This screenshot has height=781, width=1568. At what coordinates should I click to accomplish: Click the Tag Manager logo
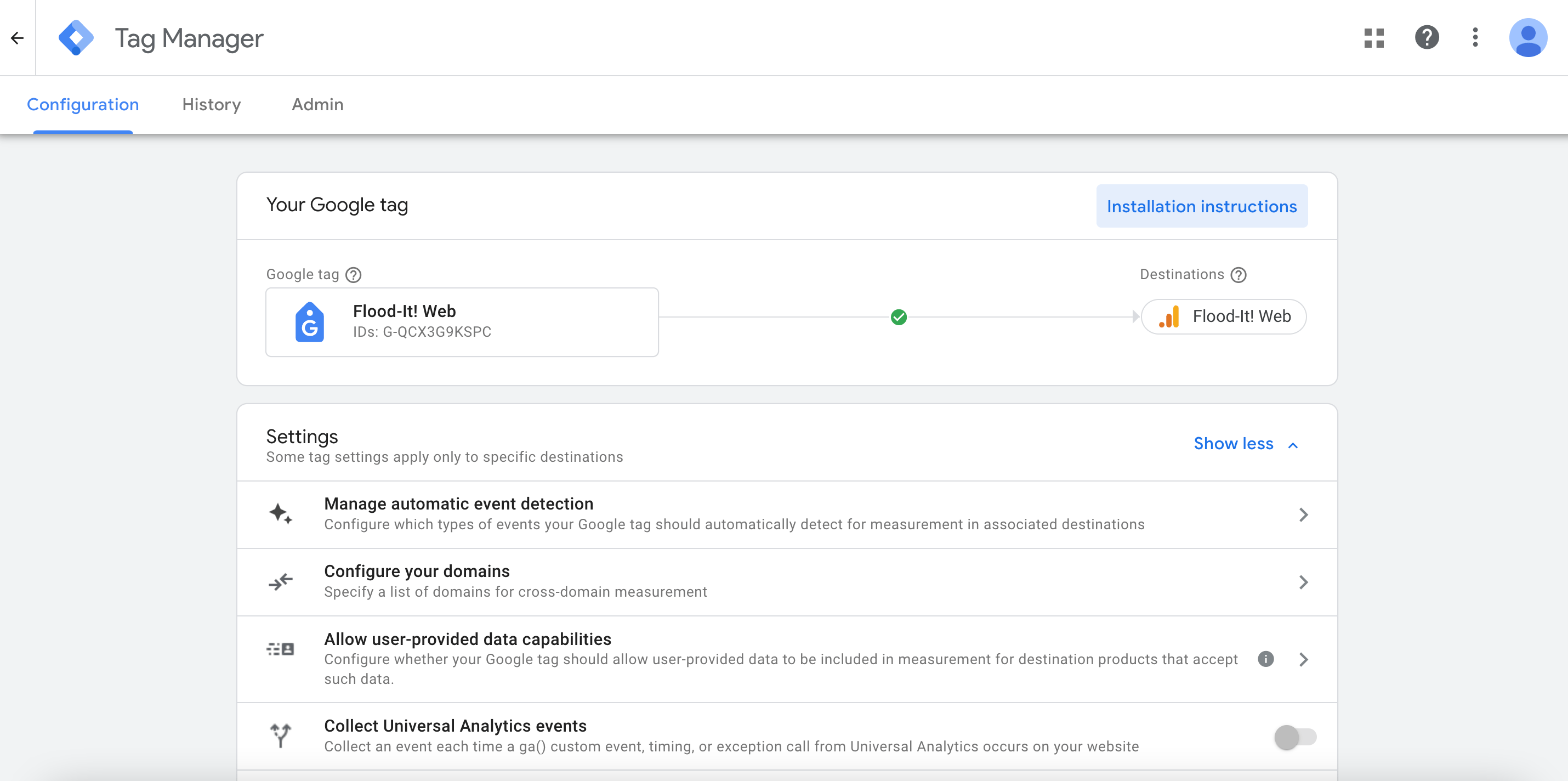[76, 38]
